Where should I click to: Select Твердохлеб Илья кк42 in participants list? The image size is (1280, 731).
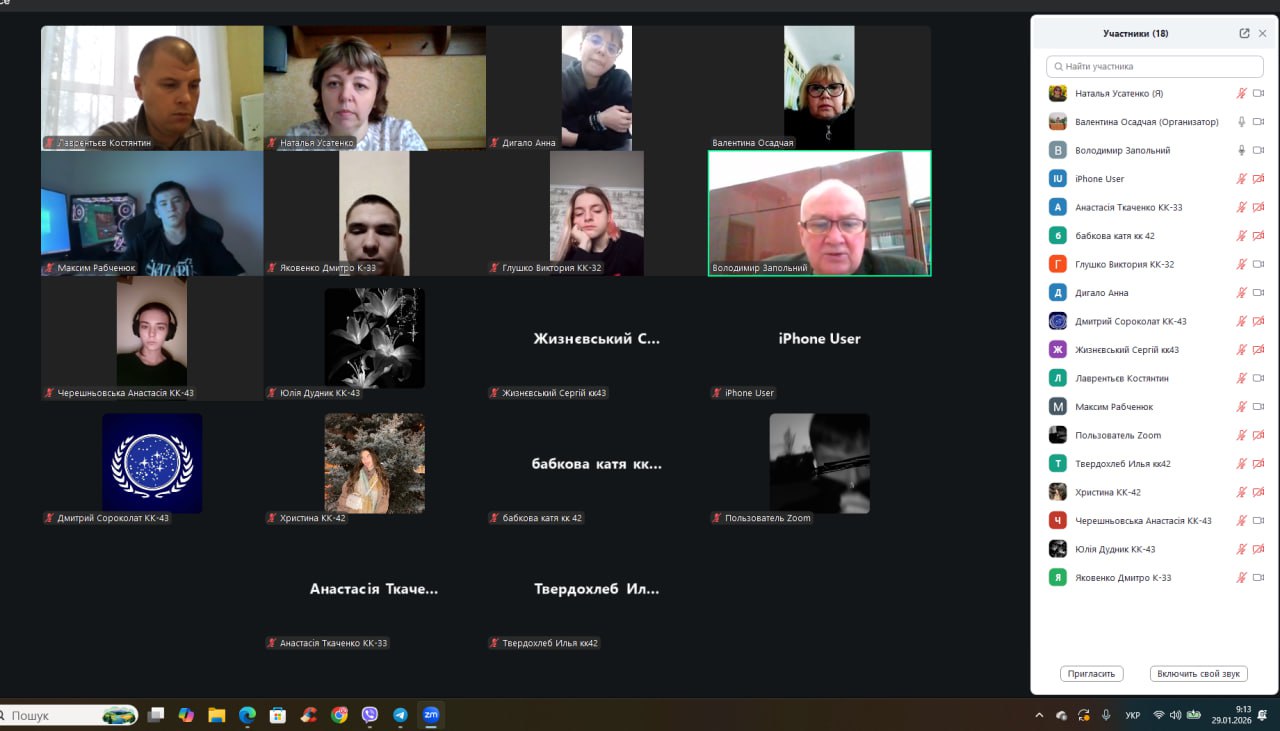[x=1122, y=464]
